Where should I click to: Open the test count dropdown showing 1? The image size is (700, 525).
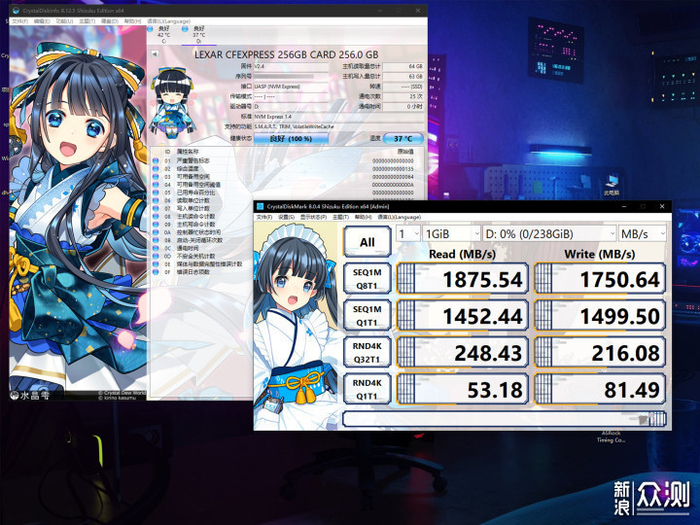click(x=408, y=233)
